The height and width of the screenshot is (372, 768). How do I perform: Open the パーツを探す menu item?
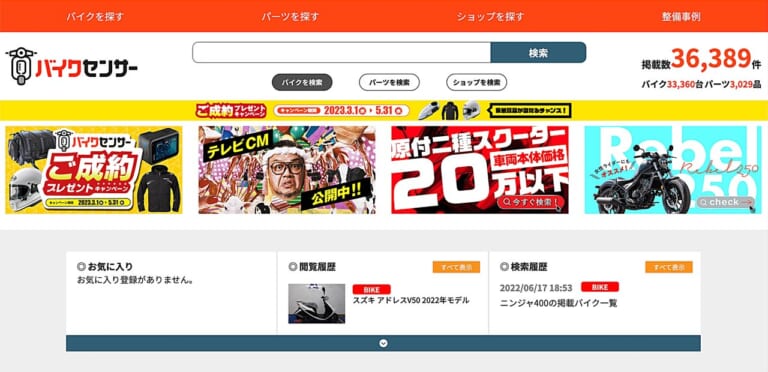pos(290,17)
